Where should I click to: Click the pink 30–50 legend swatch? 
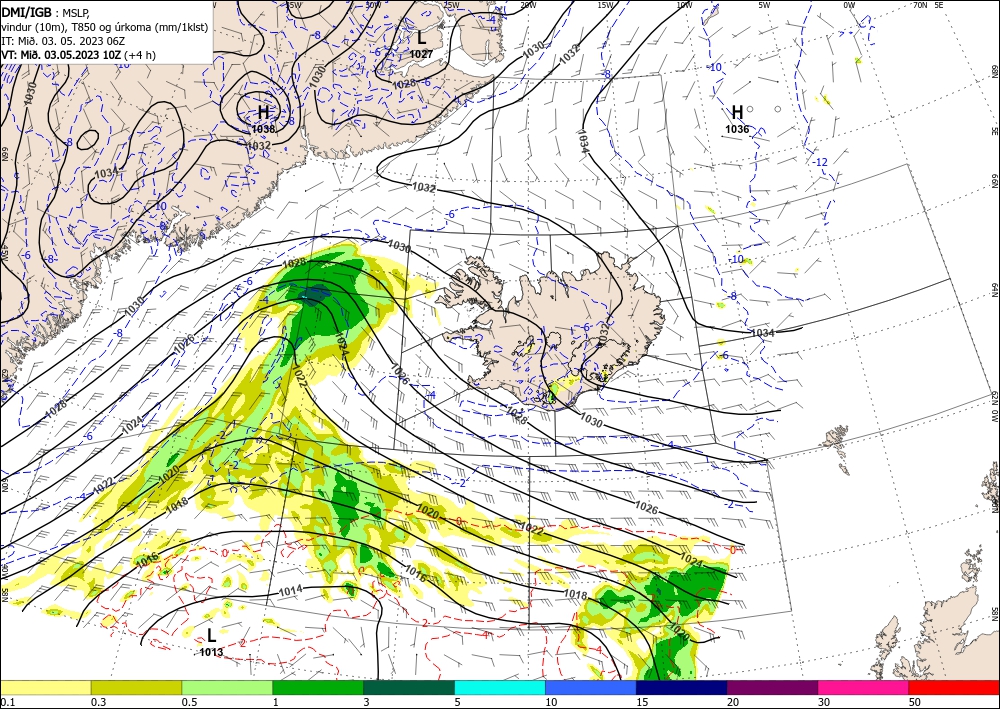click(x=864, y=687)
